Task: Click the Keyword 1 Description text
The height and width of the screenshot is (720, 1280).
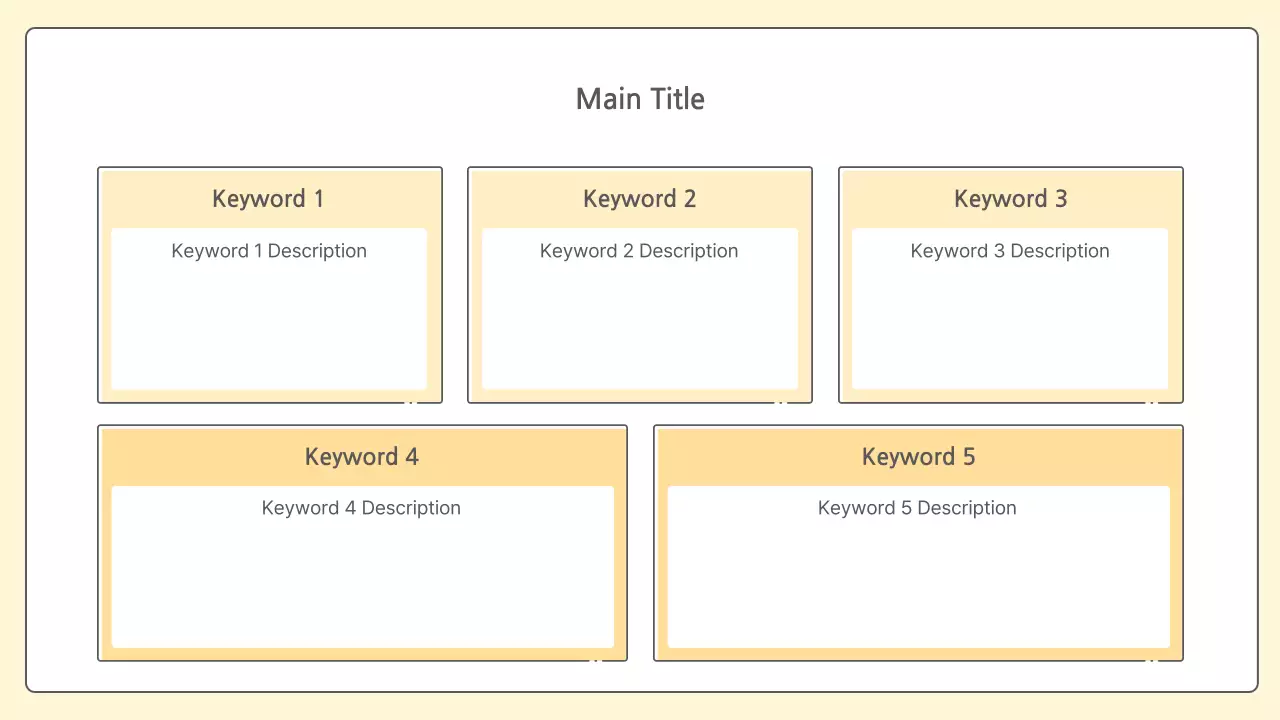Action: click(269, 251)
